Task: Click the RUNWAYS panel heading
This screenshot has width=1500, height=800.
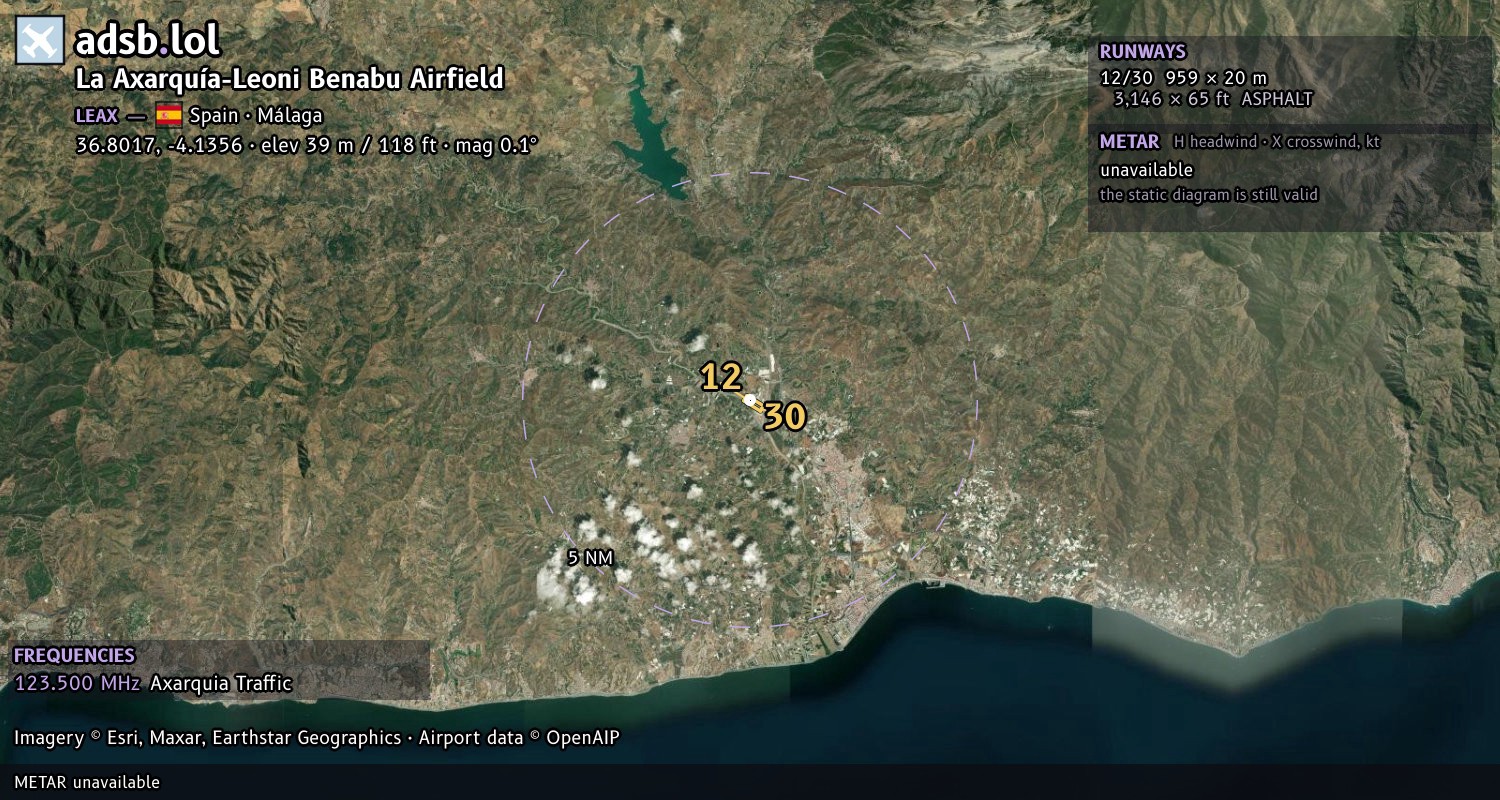Action: (x=1142, y=52)
